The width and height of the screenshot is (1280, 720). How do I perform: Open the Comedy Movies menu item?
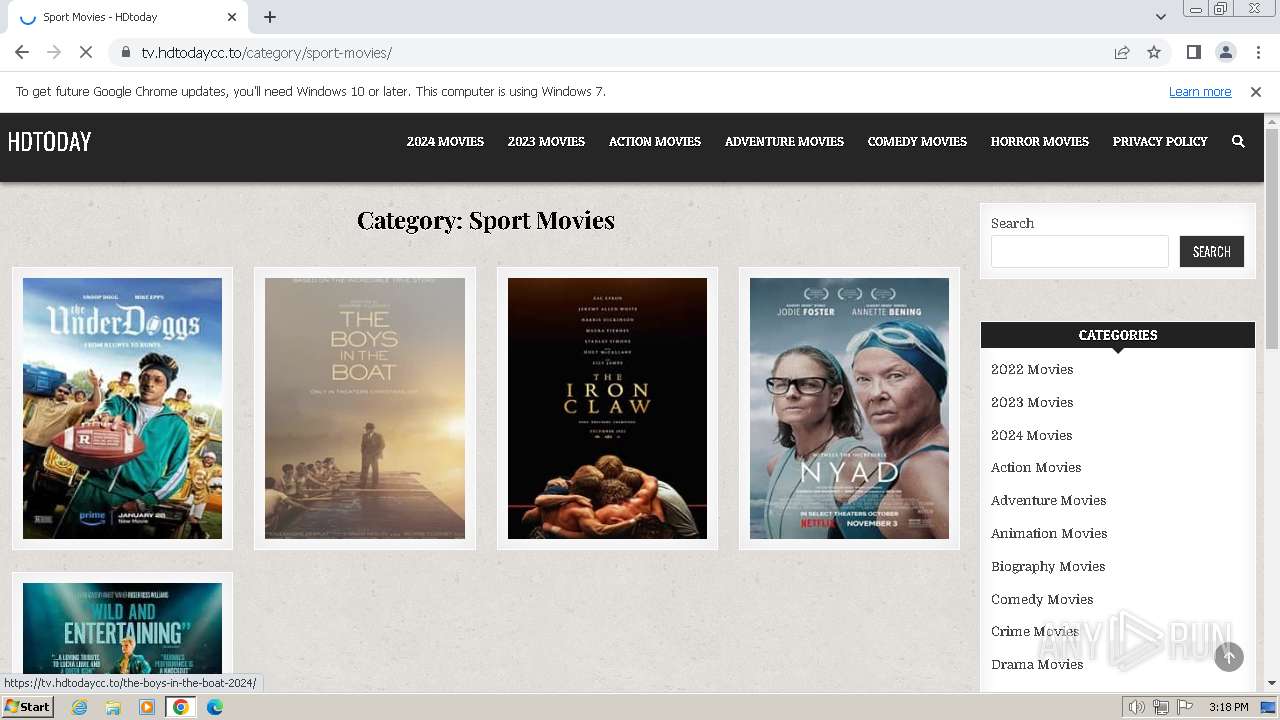pos(917,142)
